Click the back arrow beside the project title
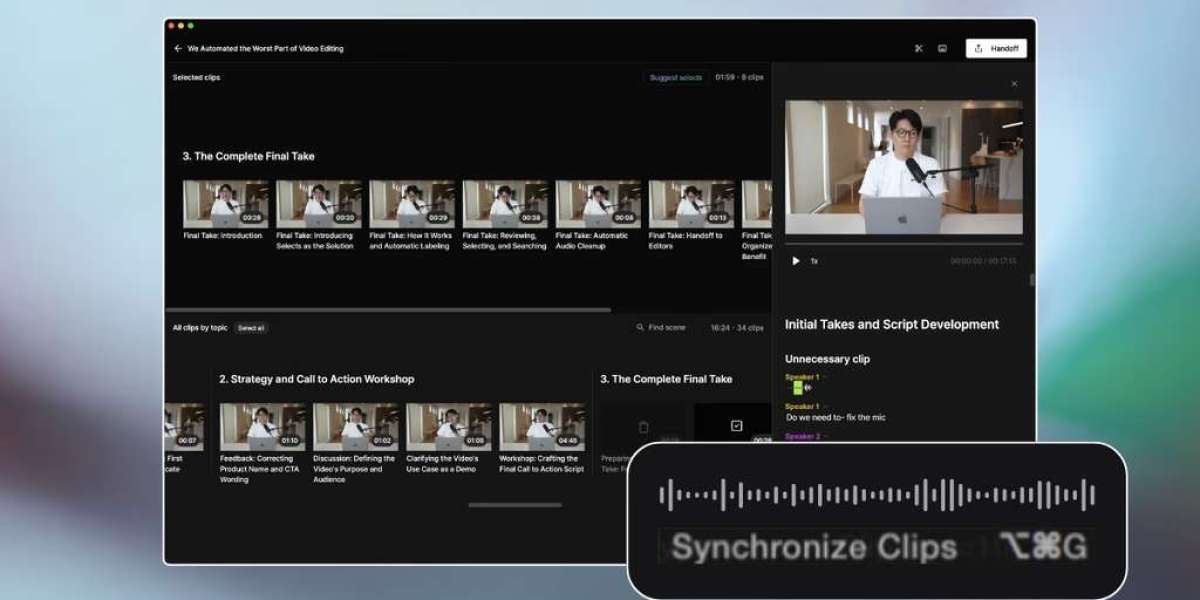Viewport: 1200px width, 600px height. click(x=178, y=48)
